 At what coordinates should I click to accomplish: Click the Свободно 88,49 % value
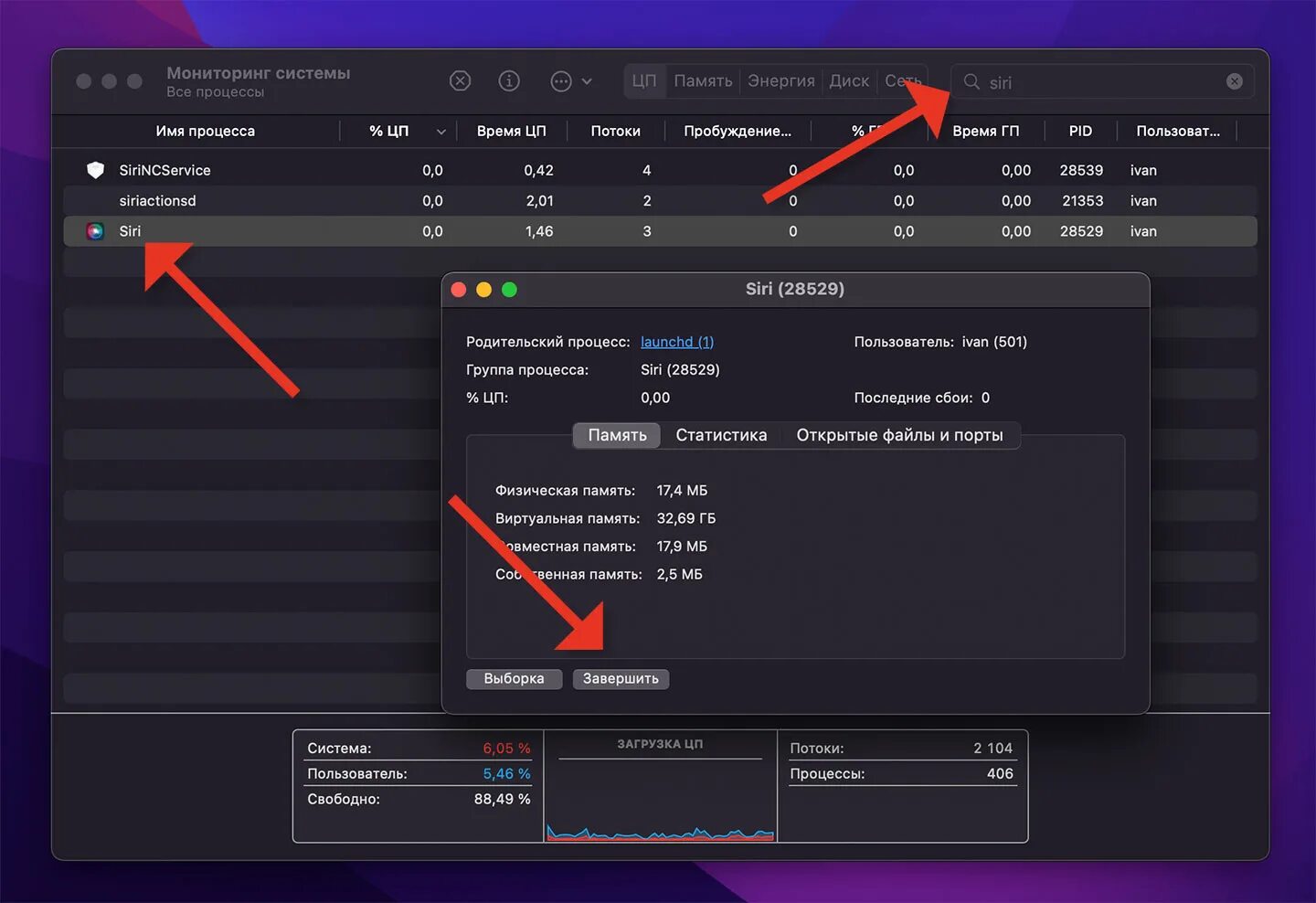(502, 799)
